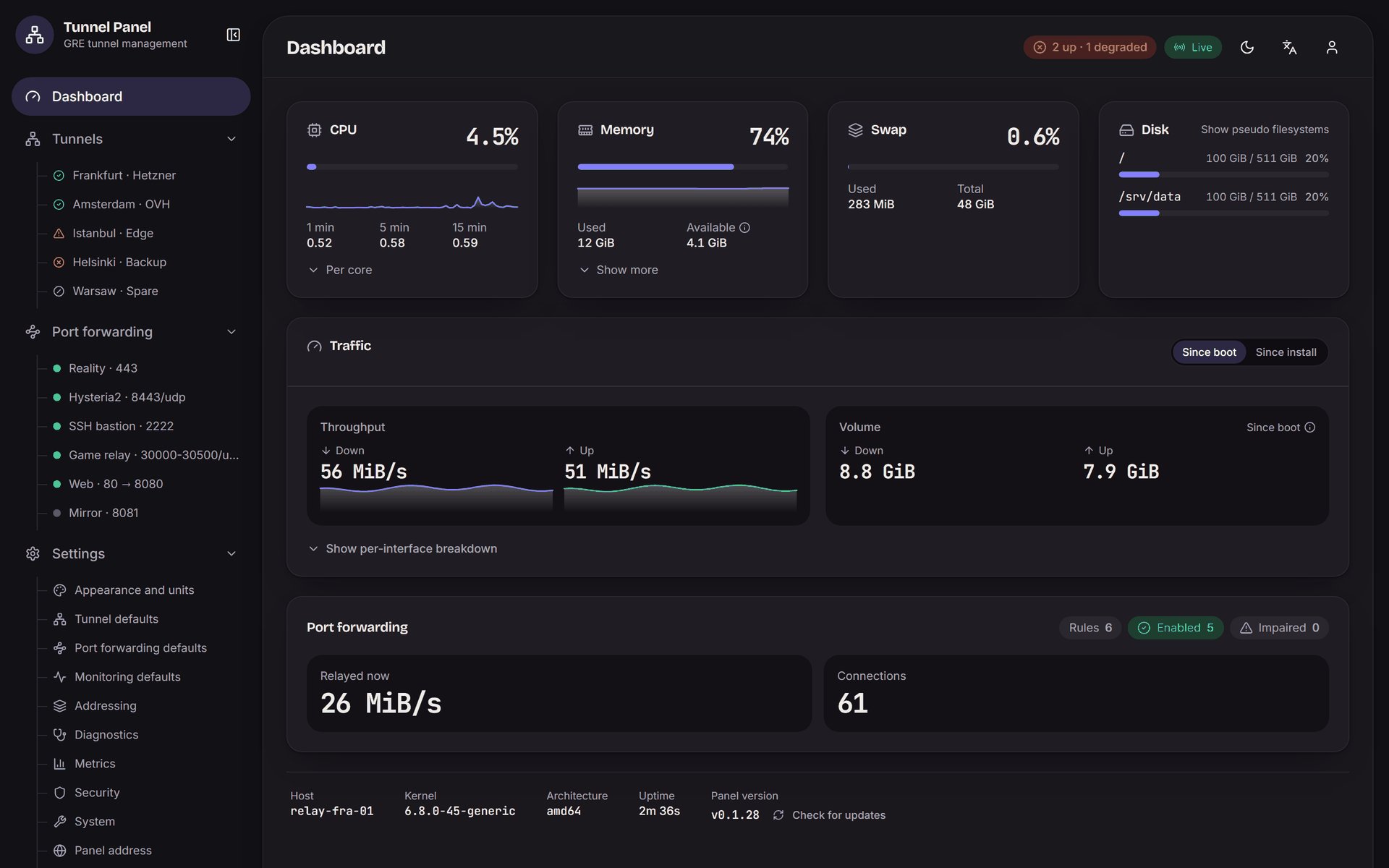Image resolution: width=1389 pixels, height=868 pixels.
Task: Open the user account icon
Action: coord(1332,47)
